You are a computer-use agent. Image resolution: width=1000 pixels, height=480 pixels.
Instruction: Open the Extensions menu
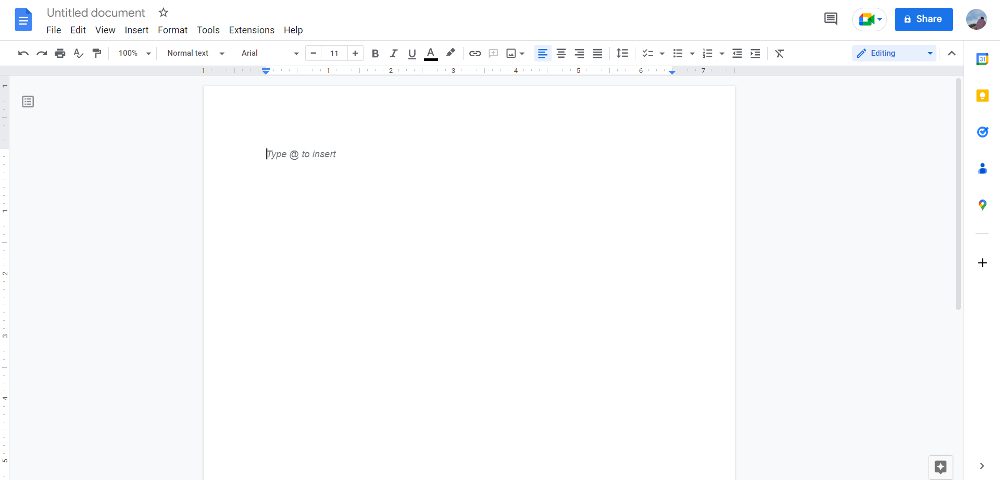click(x=252, y=30)
